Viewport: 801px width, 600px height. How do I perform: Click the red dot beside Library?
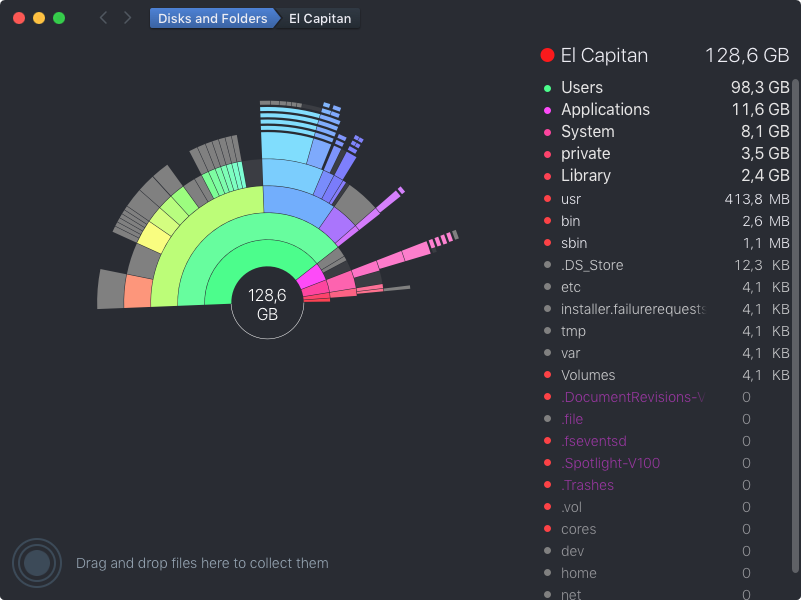click(x=547, y=176)
